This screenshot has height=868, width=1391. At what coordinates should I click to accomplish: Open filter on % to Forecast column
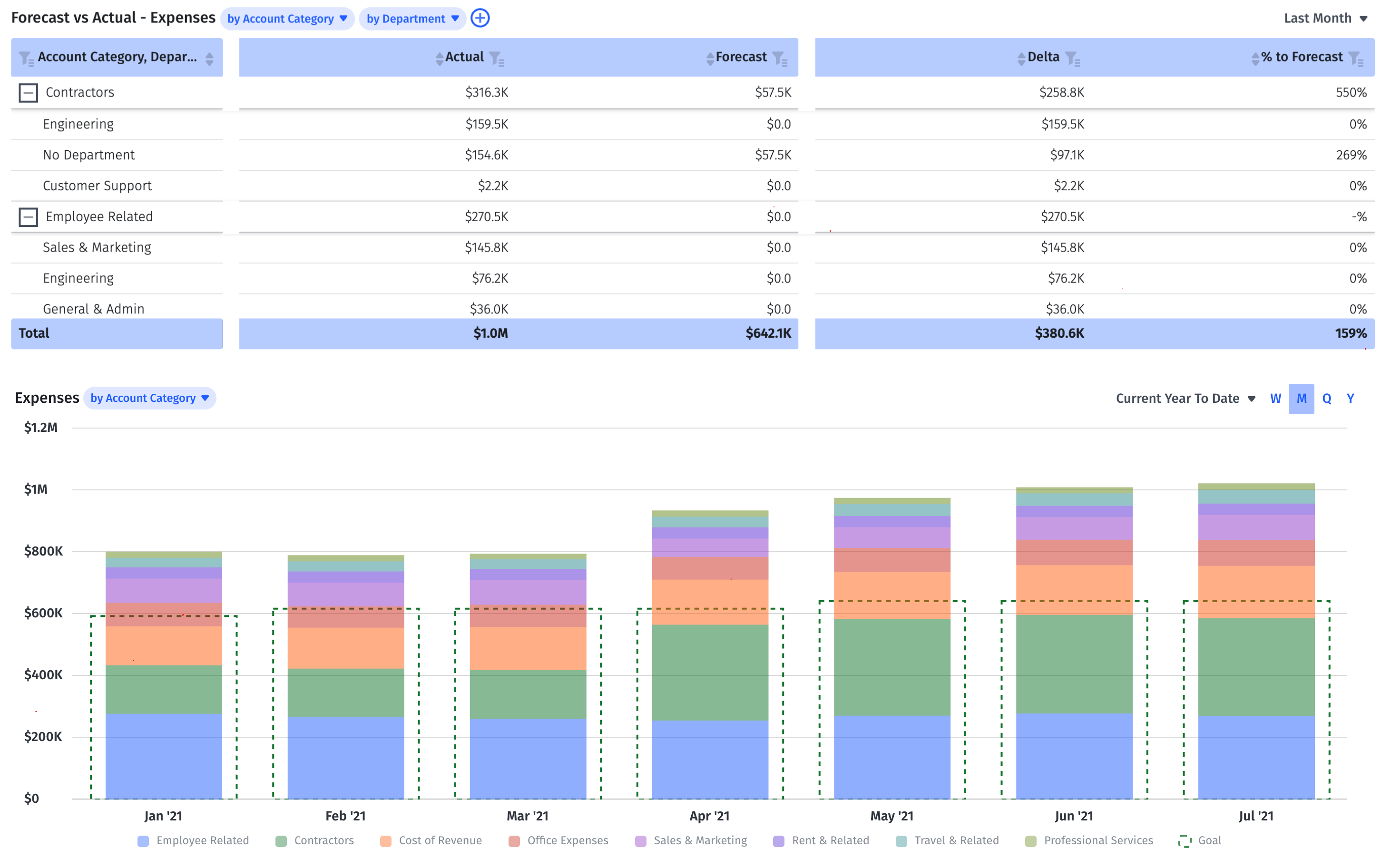[1356, 59]
